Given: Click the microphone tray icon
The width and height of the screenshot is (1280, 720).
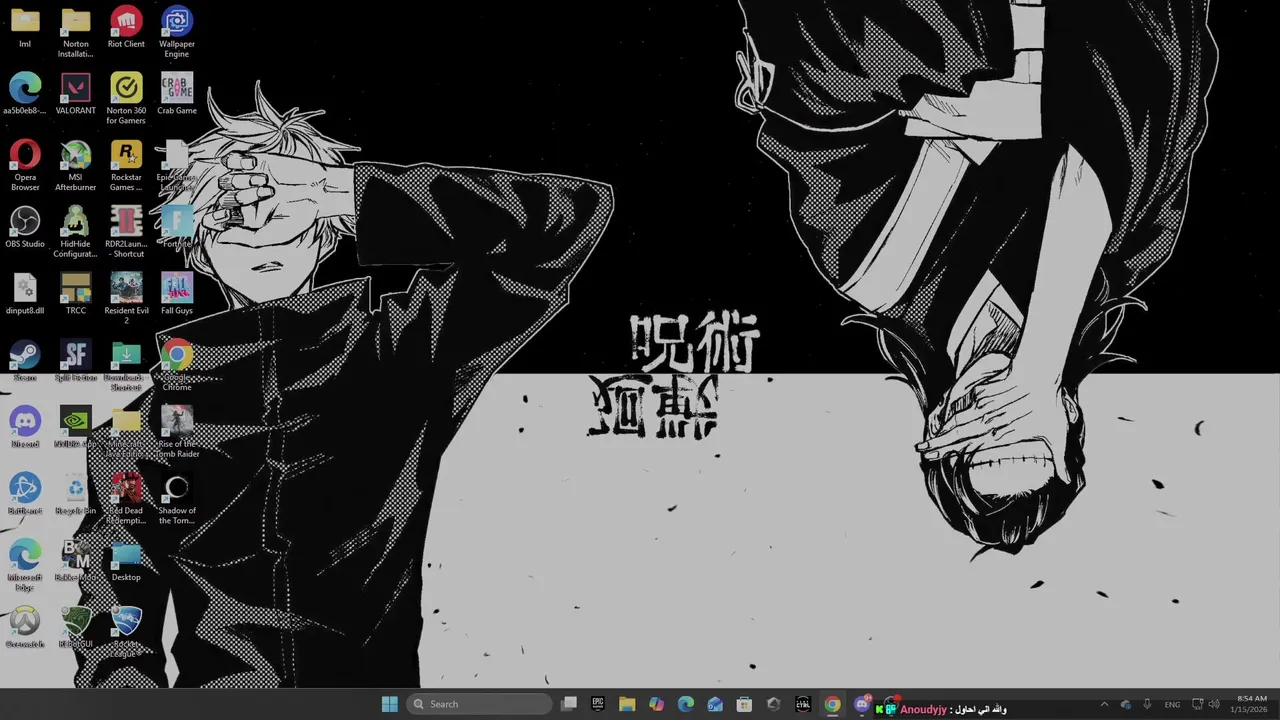Looking at the screenshot, I should (x=1147, y=704).
